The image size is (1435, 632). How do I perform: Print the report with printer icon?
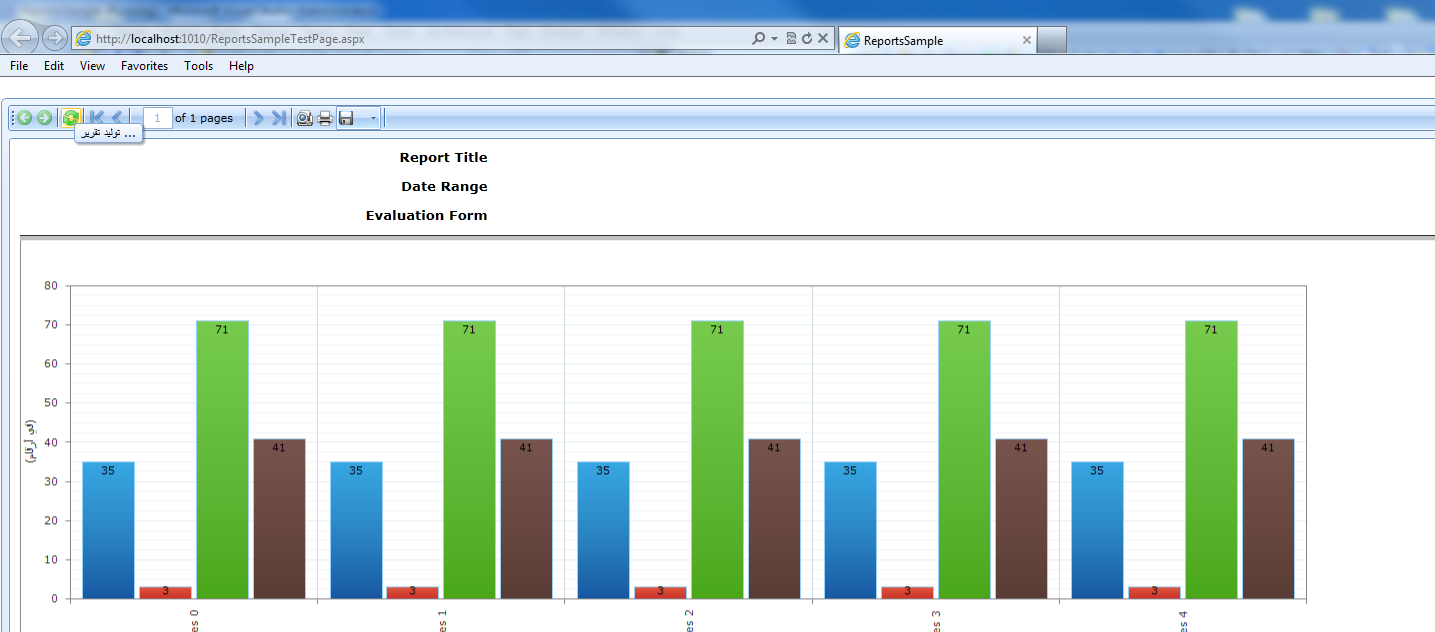325,118
